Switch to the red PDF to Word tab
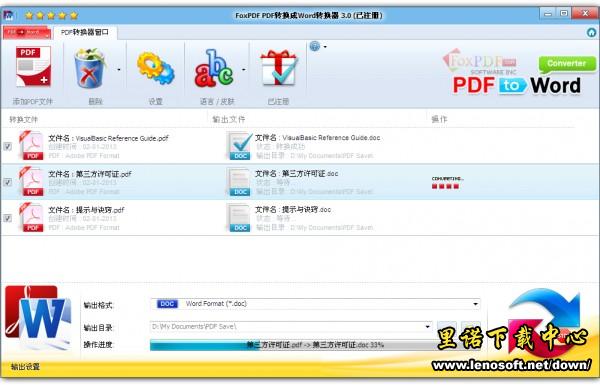Screen dimensions: 600x385 point(26,32)
